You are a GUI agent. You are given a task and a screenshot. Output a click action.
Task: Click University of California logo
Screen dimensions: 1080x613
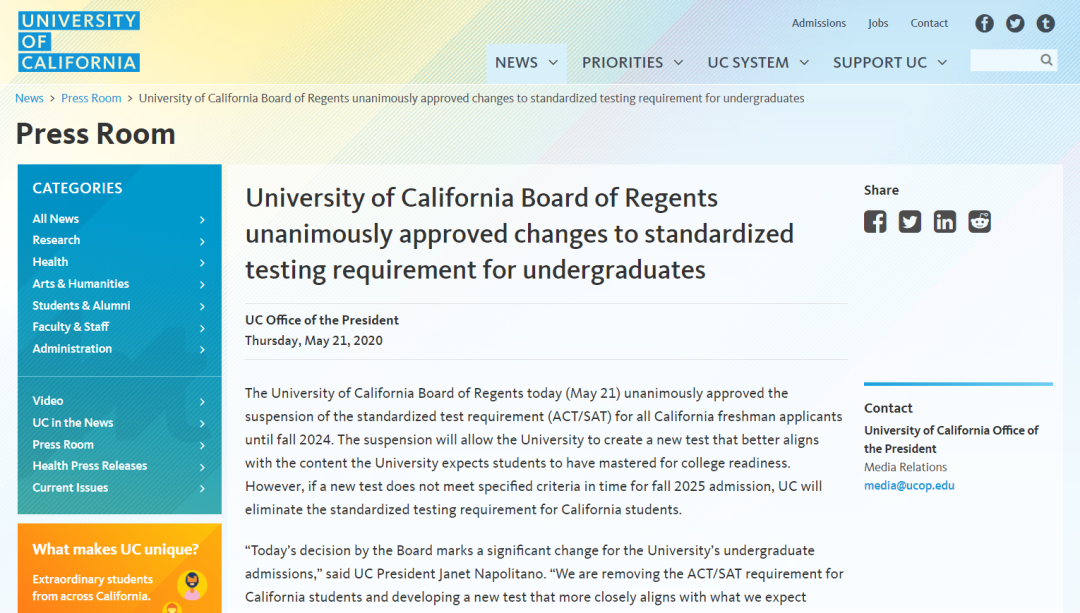coord(79,42)
